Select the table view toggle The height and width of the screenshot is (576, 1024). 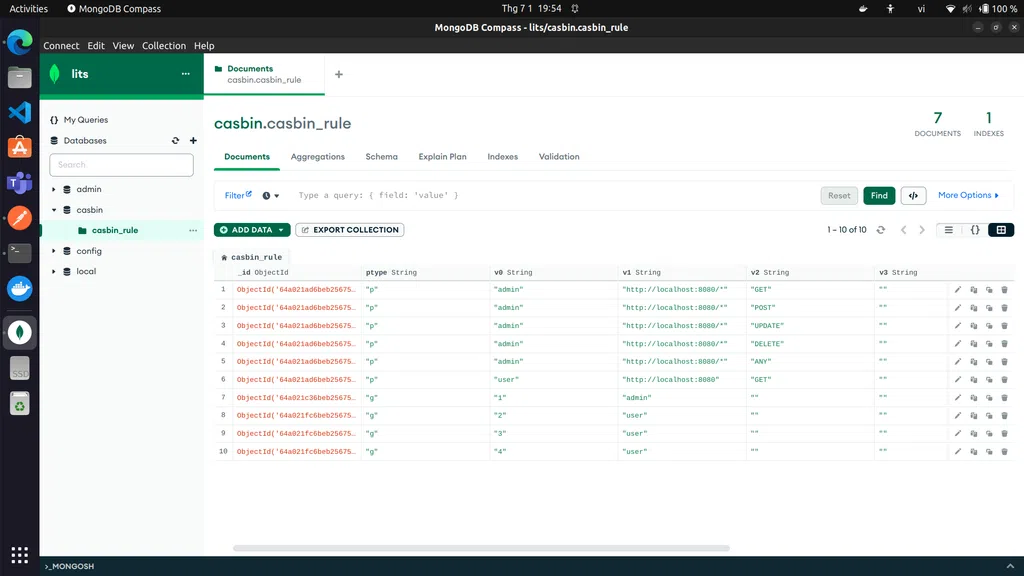pyautogui.click(x=1000, y=230)
